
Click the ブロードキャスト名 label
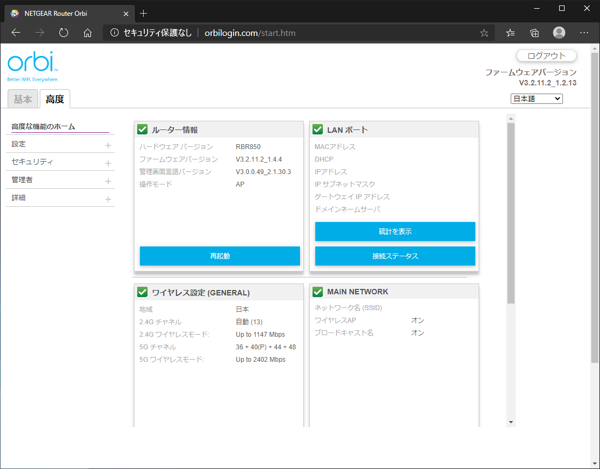344,333
